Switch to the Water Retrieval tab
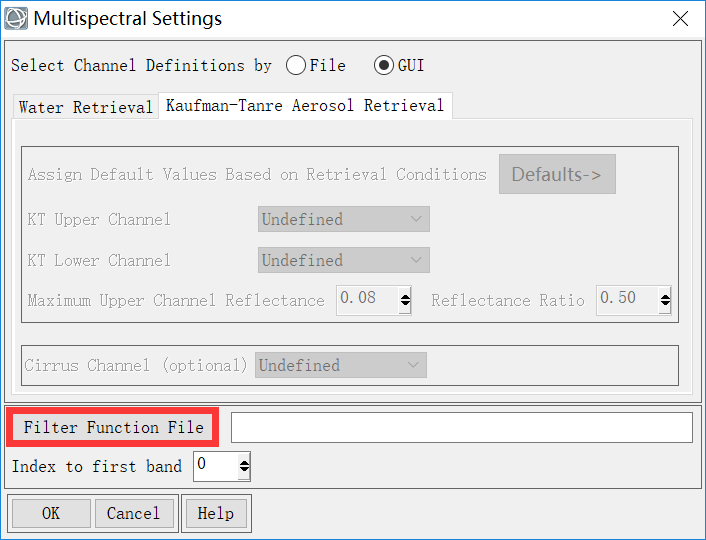The image size is (706, 540). click(86, 107)
